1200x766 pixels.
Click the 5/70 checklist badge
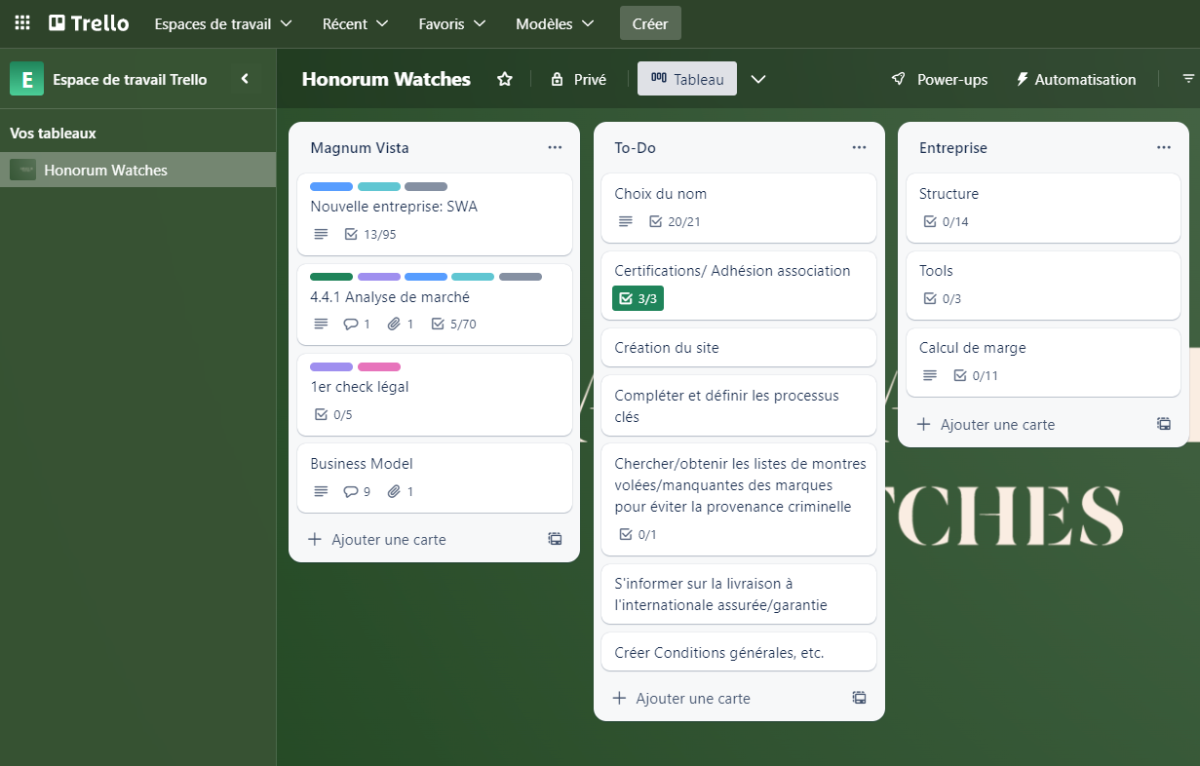pos(454,324)
